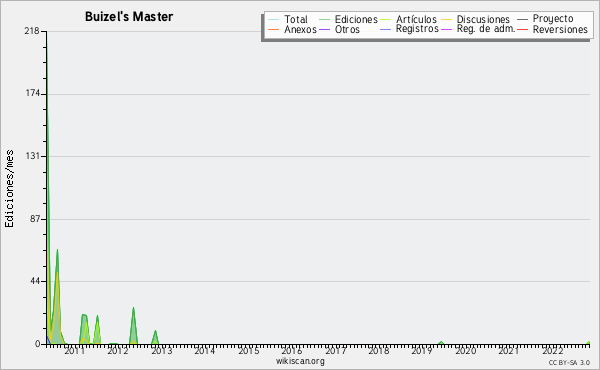Click the 2014 x-axis label

click(205, 351)
